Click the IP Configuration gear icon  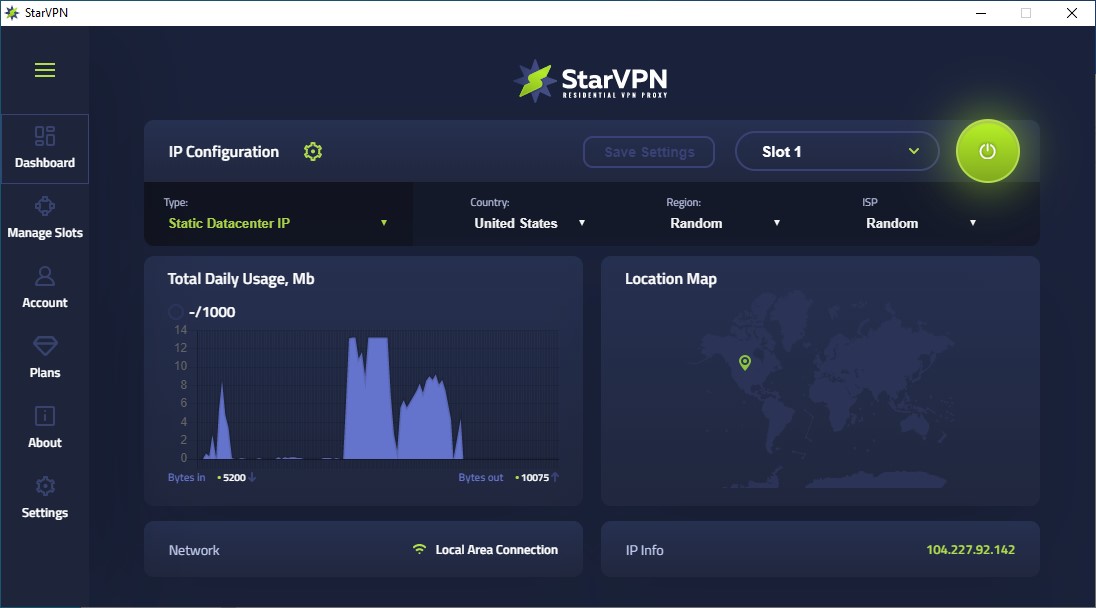tap(312, 151)
